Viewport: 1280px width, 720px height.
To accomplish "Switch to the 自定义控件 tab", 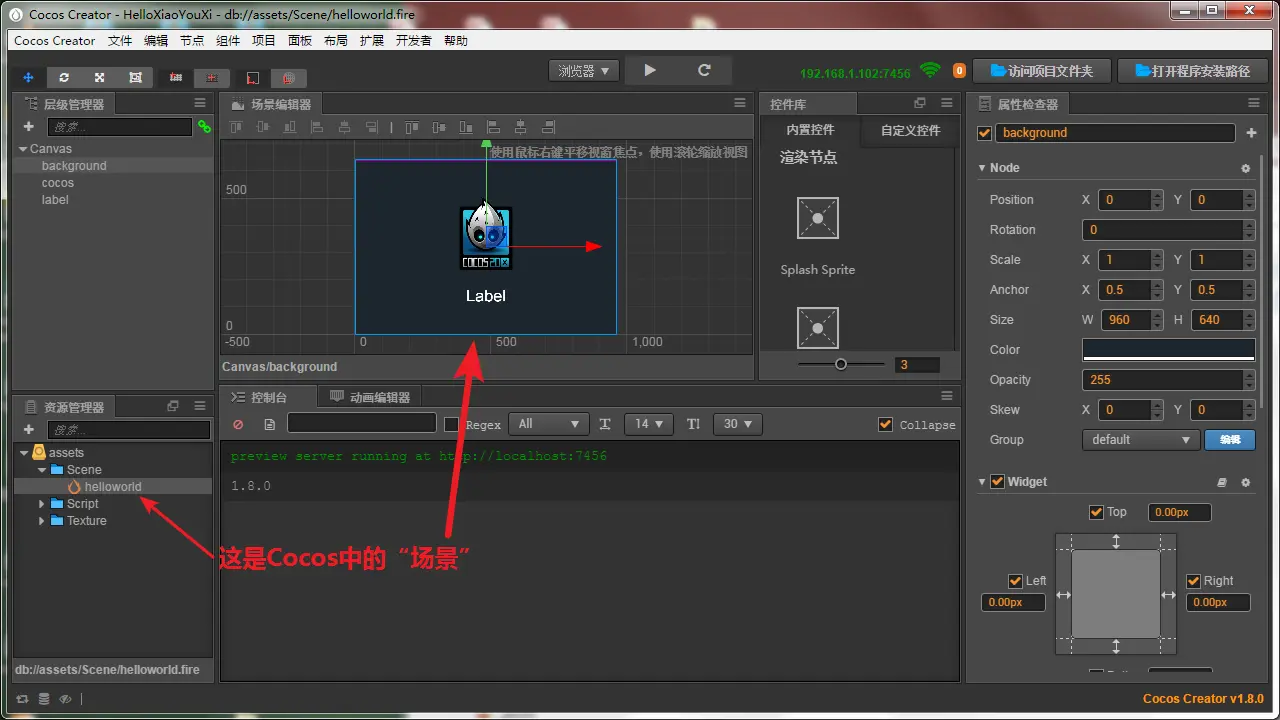I will pyautogui.click(x=910, y=130).
